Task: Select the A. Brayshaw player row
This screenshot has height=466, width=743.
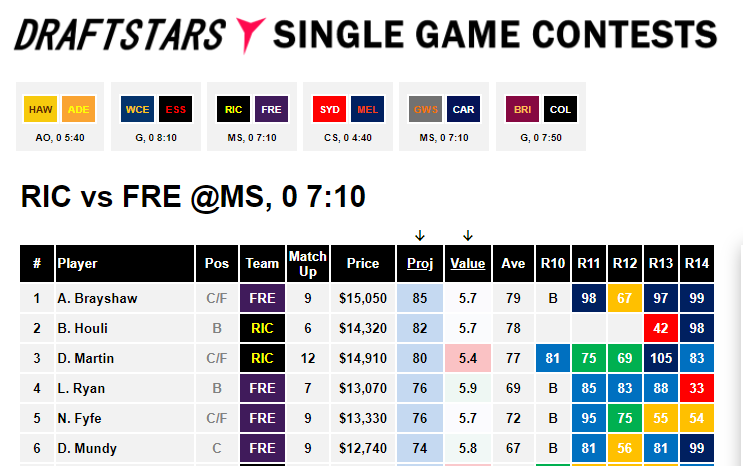Action: click(367, 298)
